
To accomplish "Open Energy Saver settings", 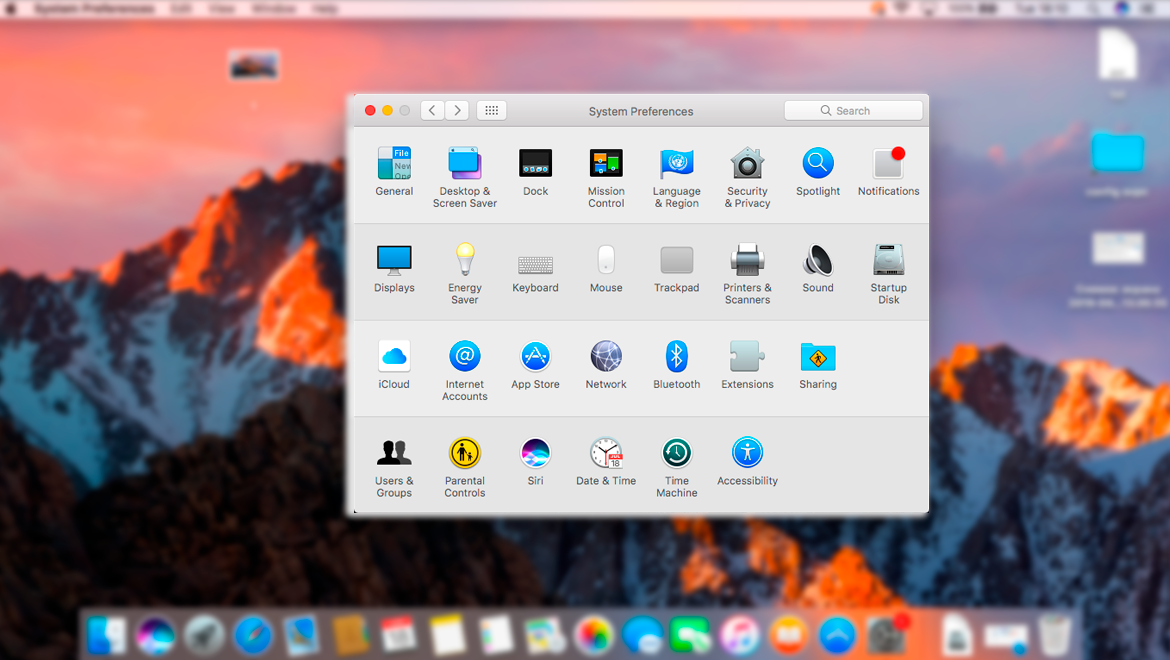I will [464, 274].
